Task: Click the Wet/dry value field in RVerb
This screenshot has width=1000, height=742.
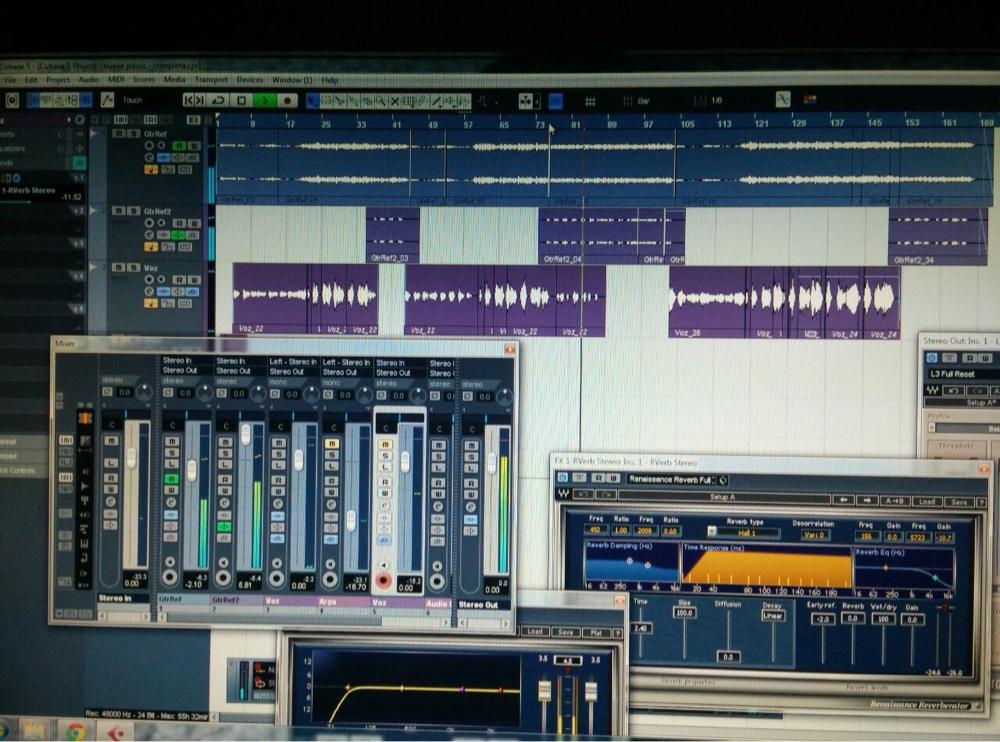Action: click(x=883, y=618)
